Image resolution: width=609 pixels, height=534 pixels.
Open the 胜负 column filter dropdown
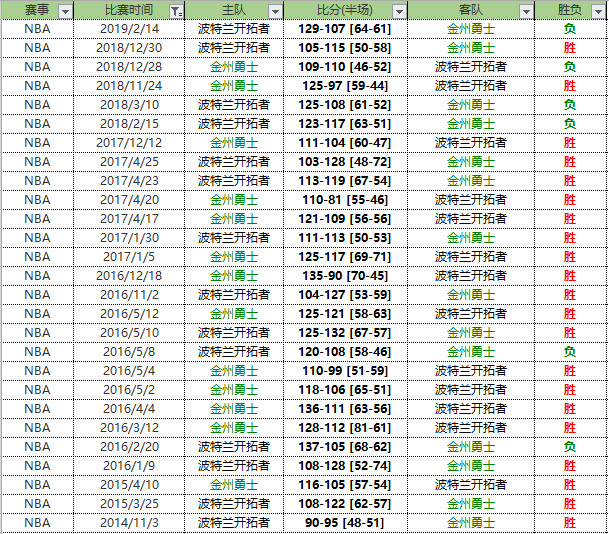[x=599, y=12]
